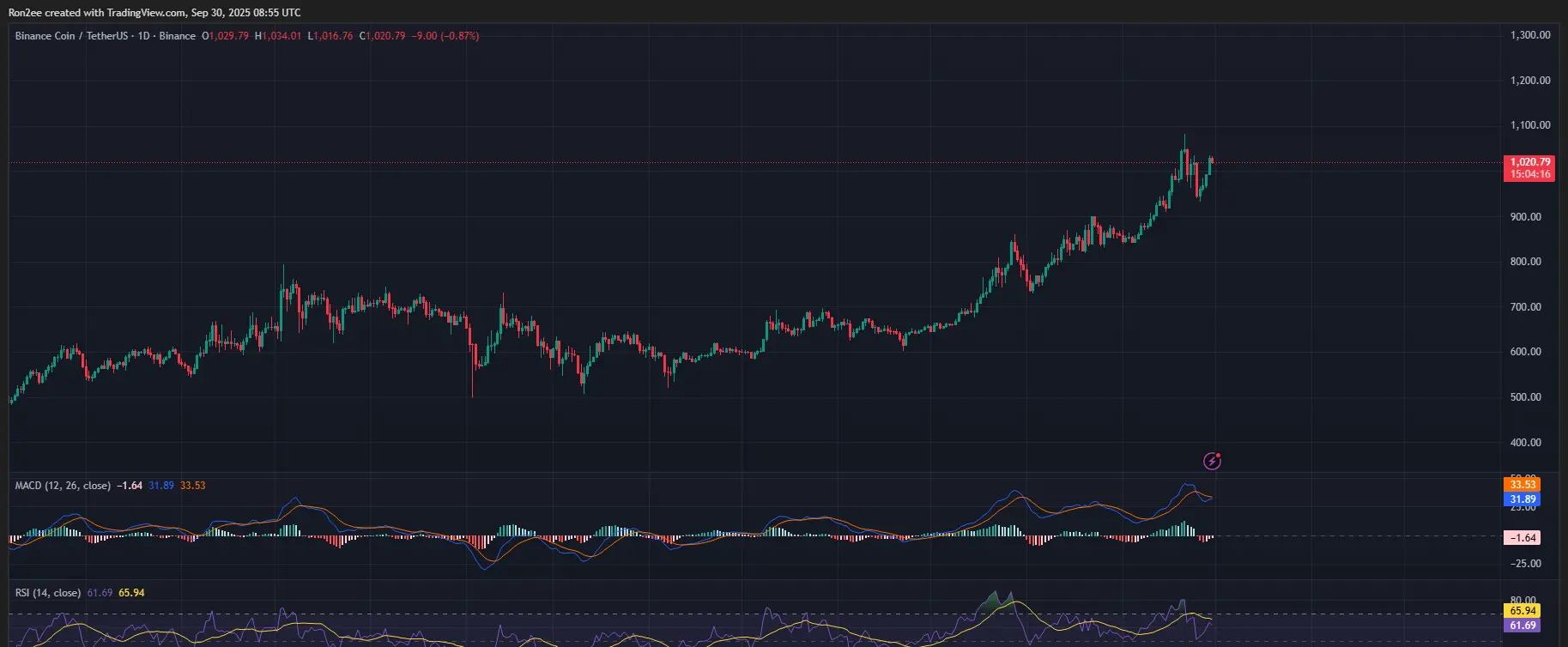This screenshot has height=647, width=1568.
Task: Click the RSI legend purple value 61.69
Action: pyautogui.click(x=100, y=593)
